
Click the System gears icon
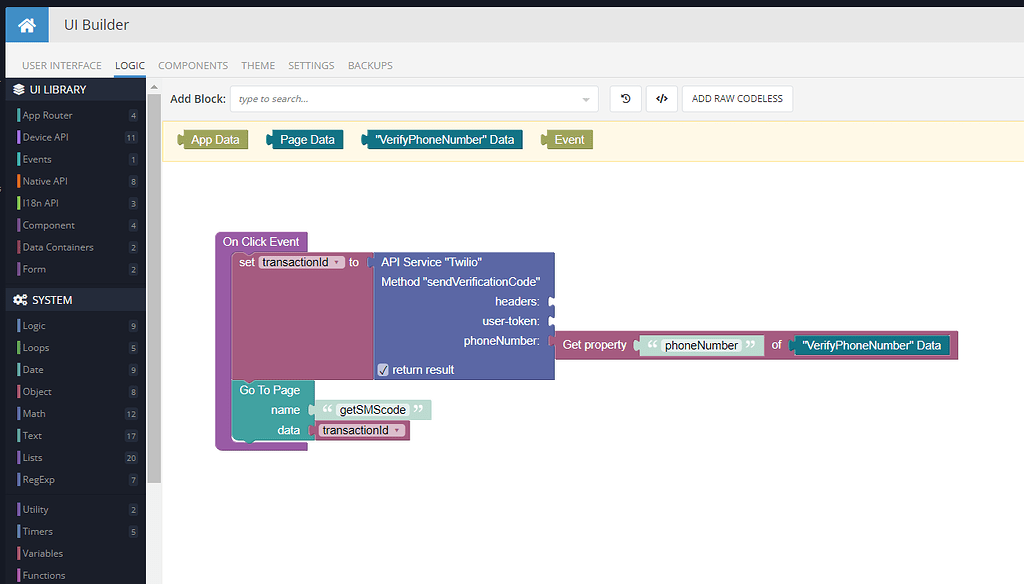20,300
